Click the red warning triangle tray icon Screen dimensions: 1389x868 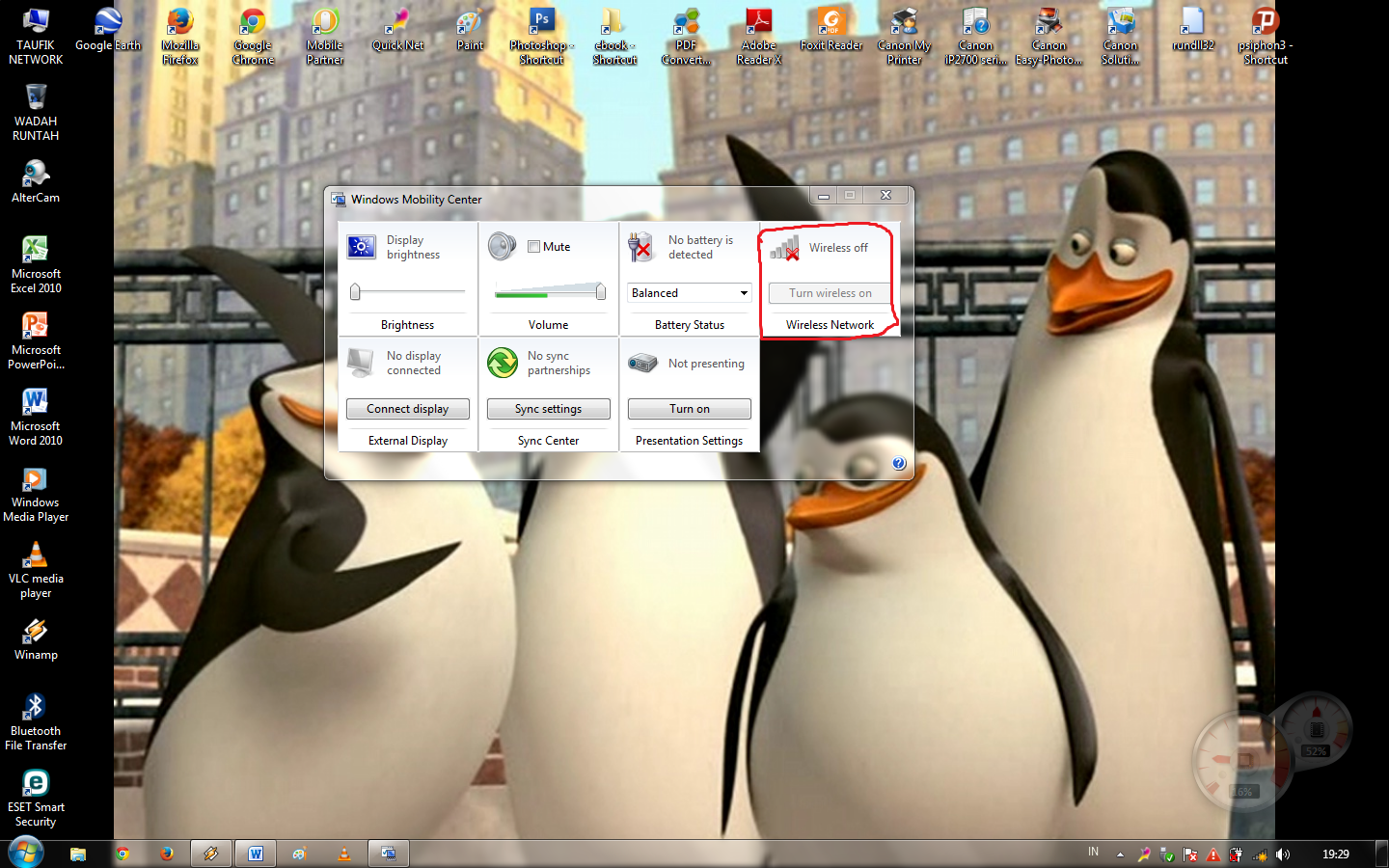point(1213,854)
